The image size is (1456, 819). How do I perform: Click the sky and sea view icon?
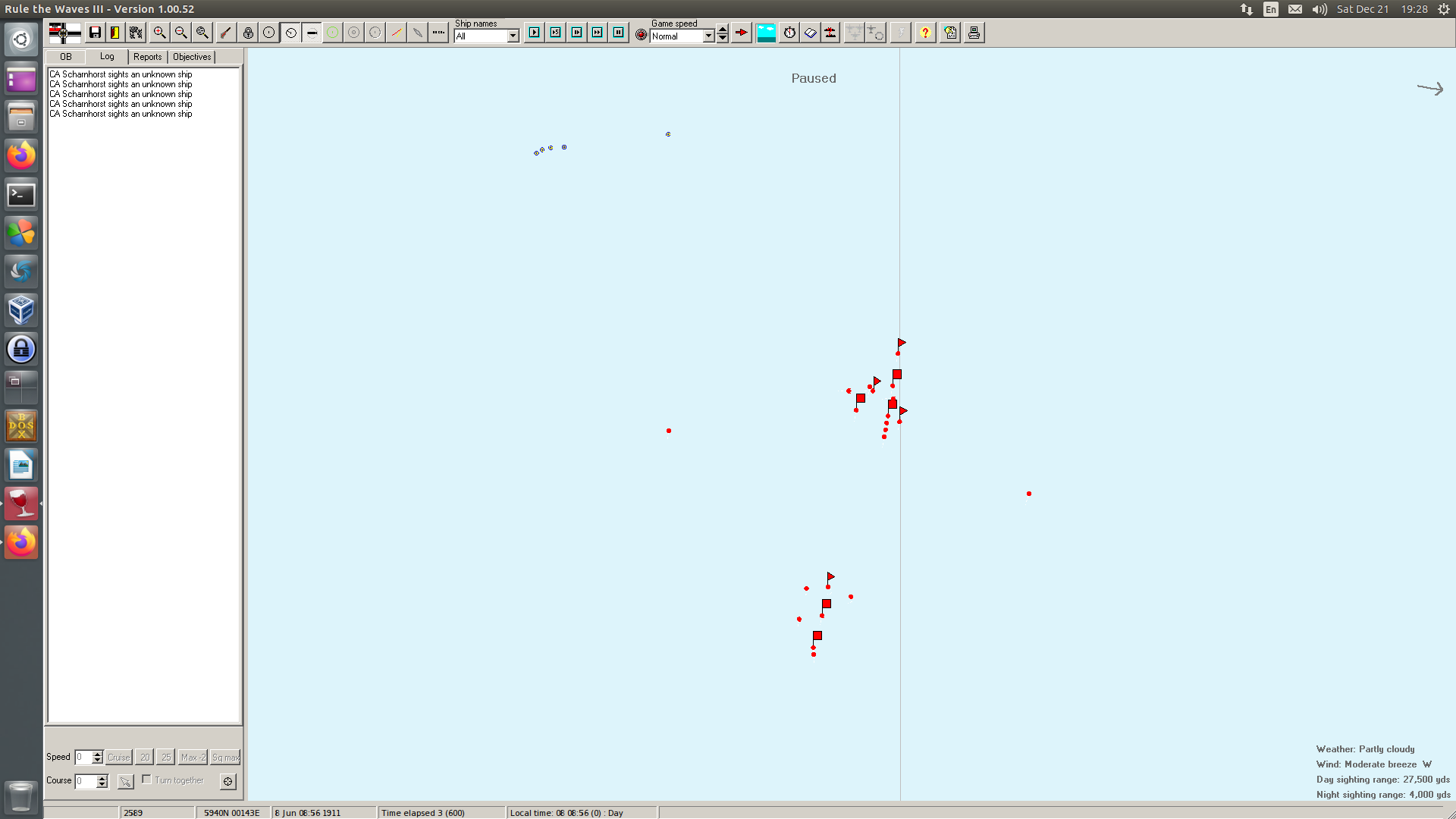tap(767, 33)
